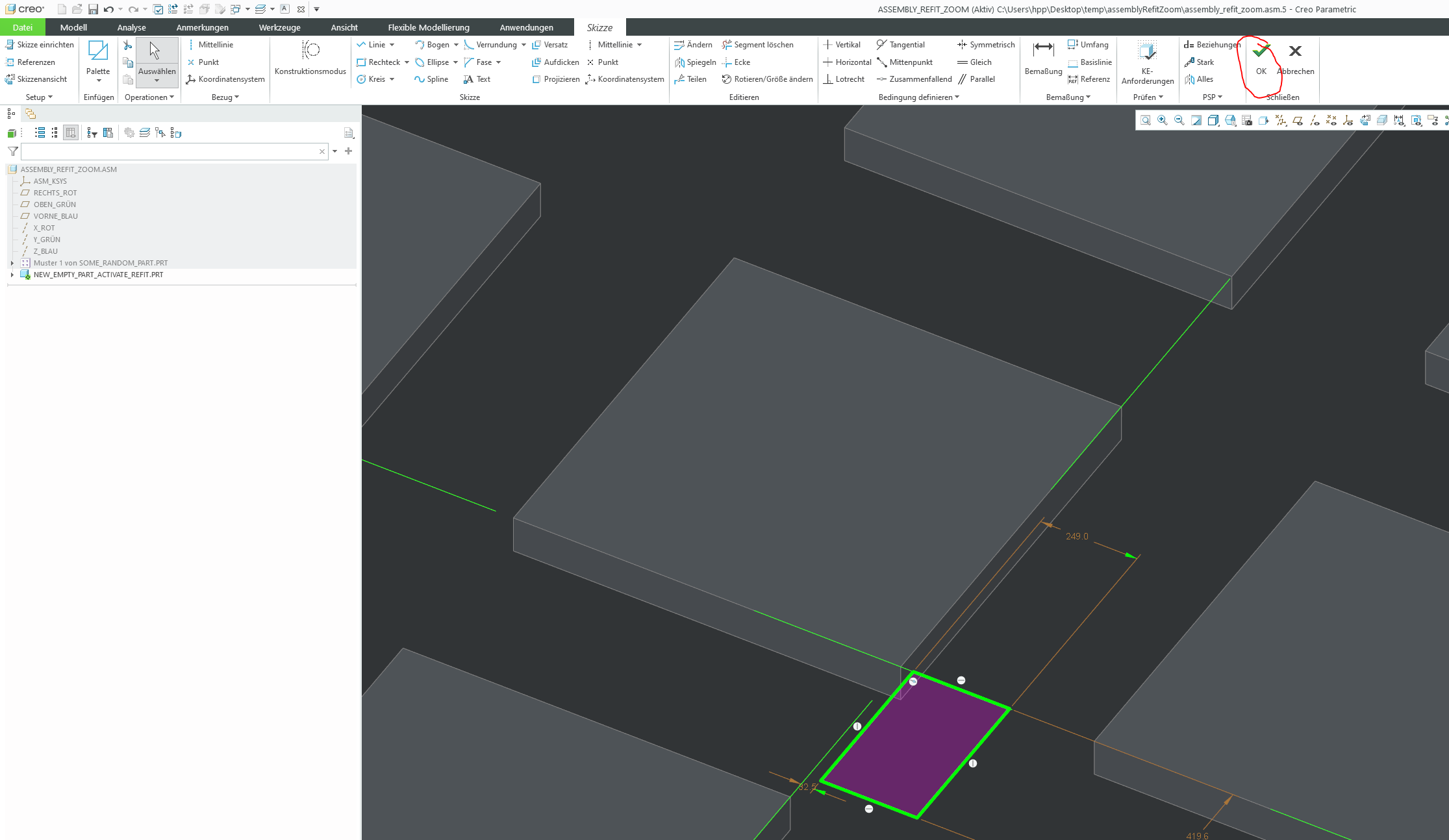The image size is (1449, 840).
Task: Click Zoom In on the graphics toolbar
Action: [x=1162, y=120]
